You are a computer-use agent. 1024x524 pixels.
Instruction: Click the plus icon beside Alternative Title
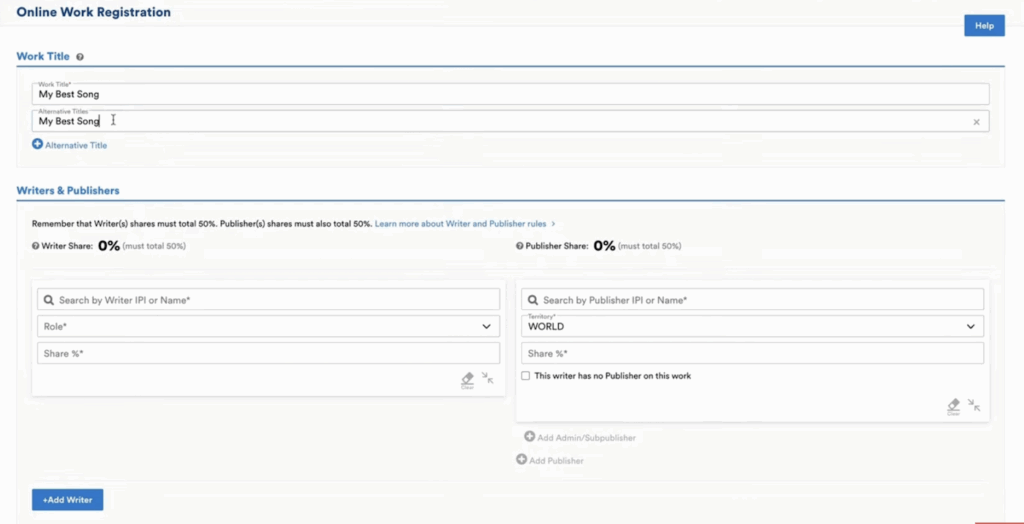coord(38,144)
